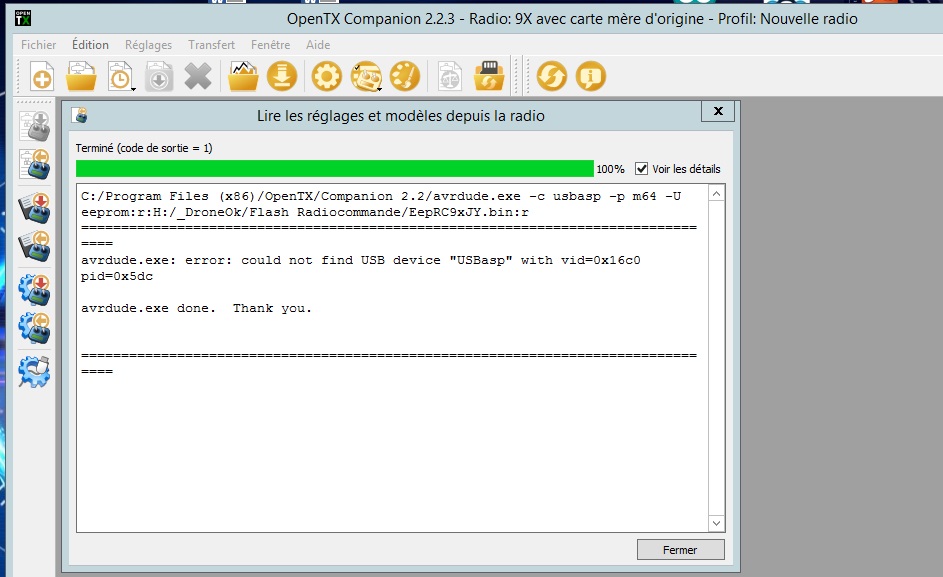Click the eeprom EepRC9xJY.bin file path line
The height and width of the screenshot is (577, 943).
[x=305, y=212]
